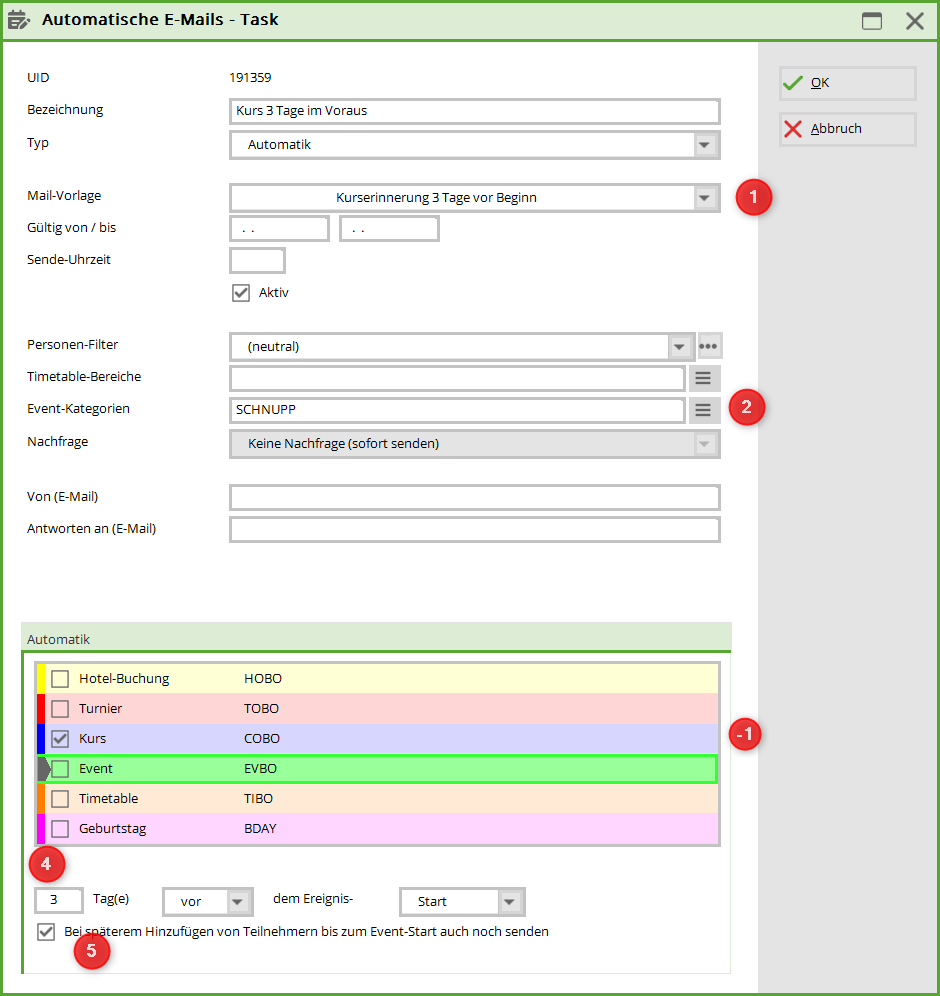Image resolution: width=940 pixels, height=996 pixels.
Task: Click into the Sende-Uhrzeit field
Action: [x=257, y=260]
